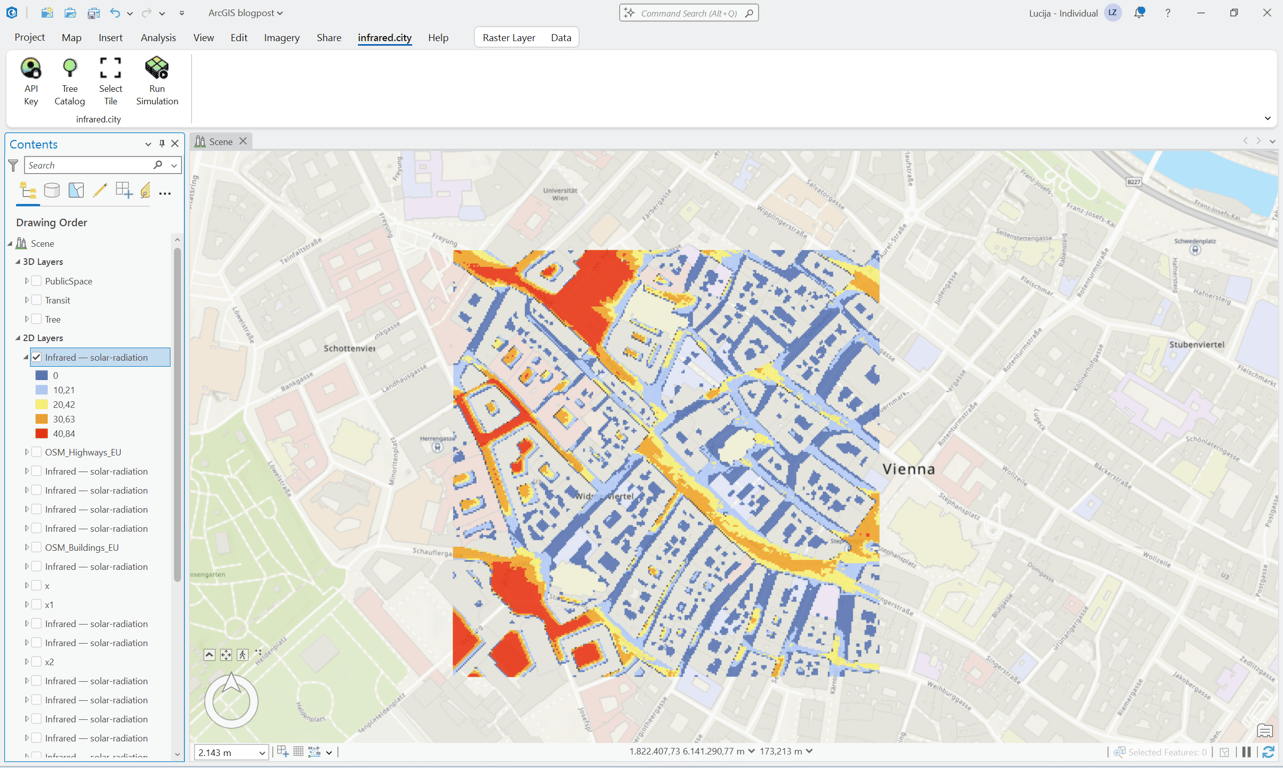
Task: Switch Contents to List By Snapping
Action: (124, 191)
